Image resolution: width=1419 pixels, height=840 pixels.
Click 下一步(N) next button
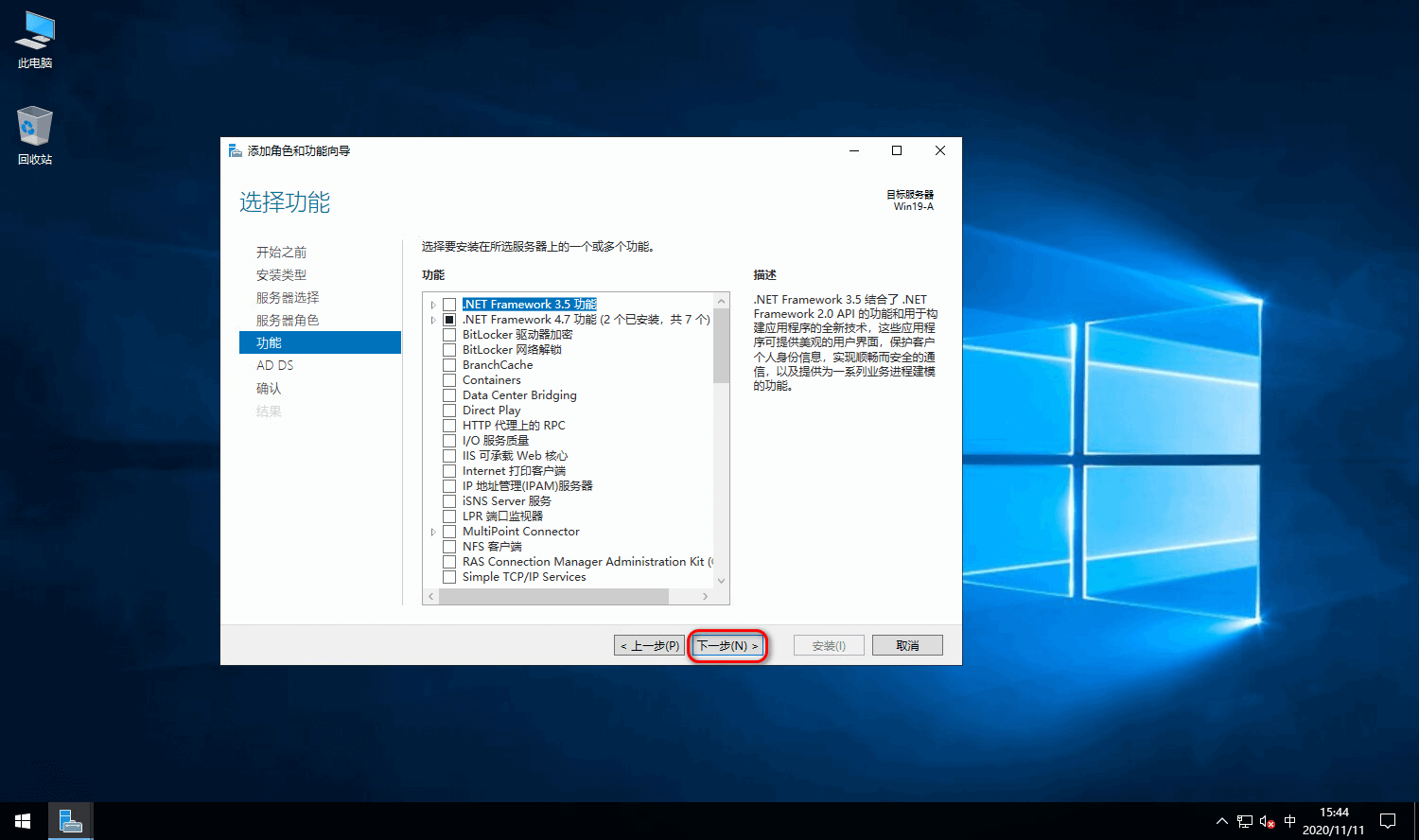[727, 645]
